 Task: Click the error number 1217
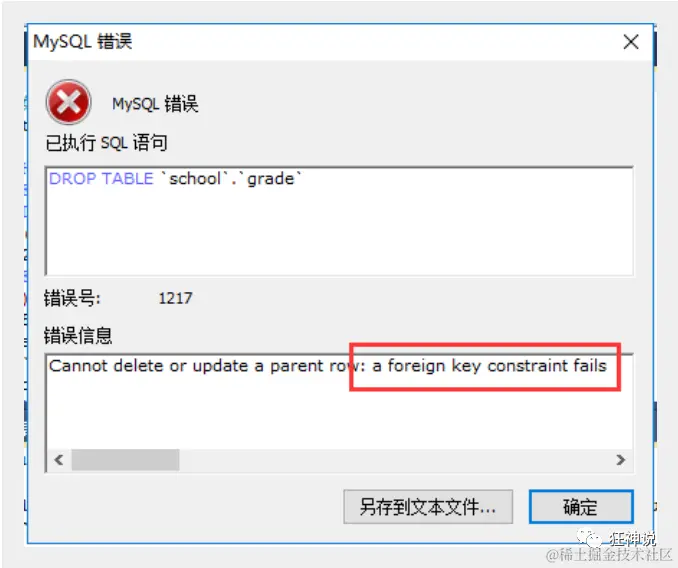point(175,298)
